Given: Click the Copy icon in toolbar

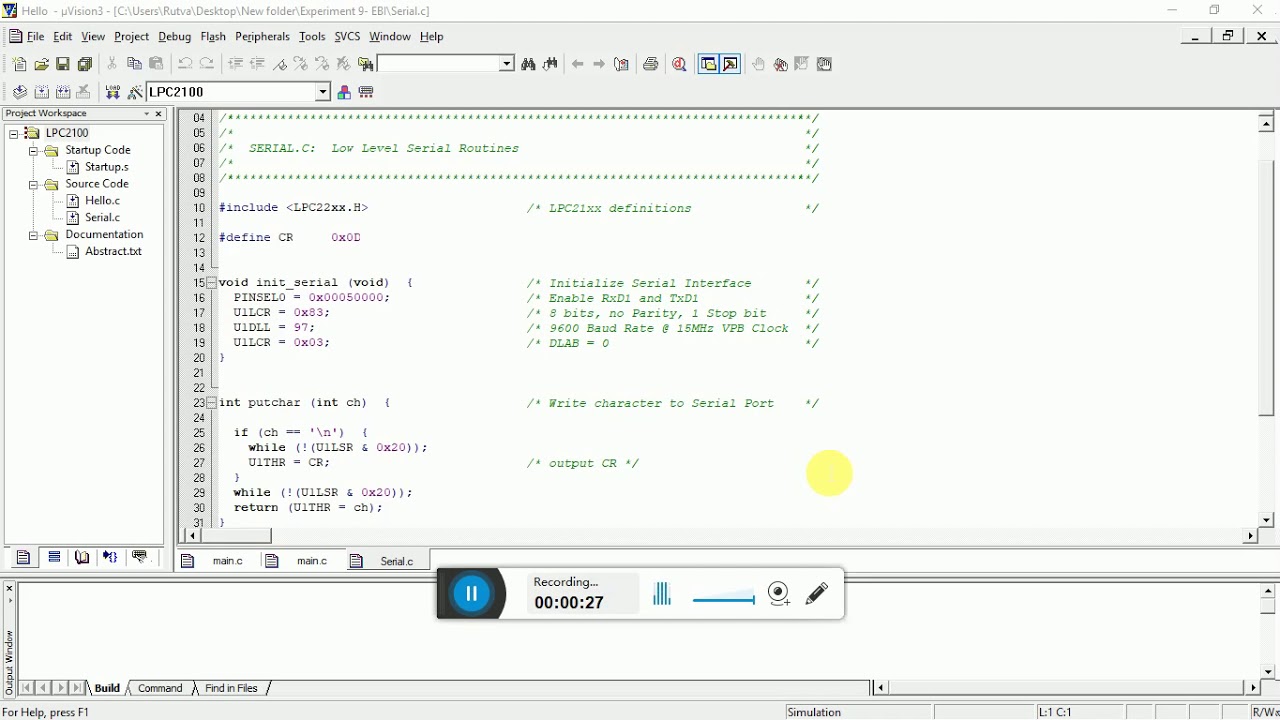Looking at the screenshot, I should point(134,64).
